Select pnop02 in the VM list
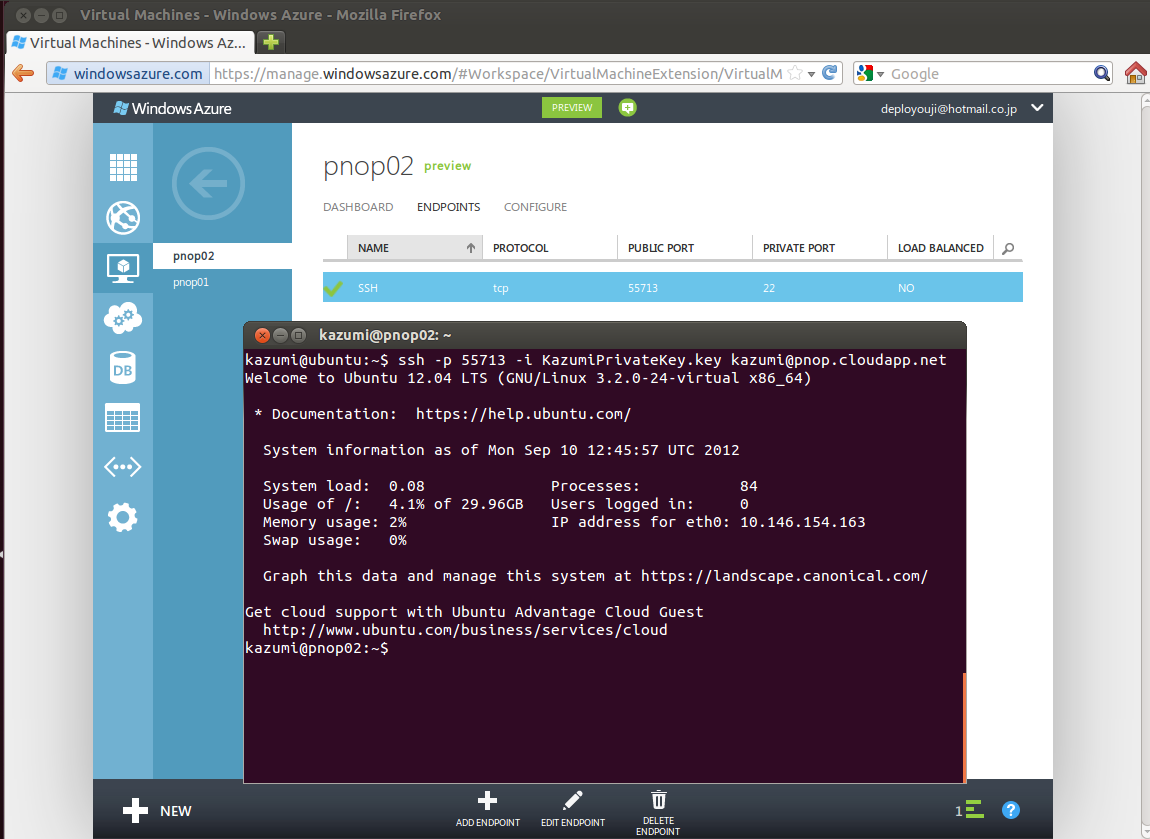 [222, 256]
